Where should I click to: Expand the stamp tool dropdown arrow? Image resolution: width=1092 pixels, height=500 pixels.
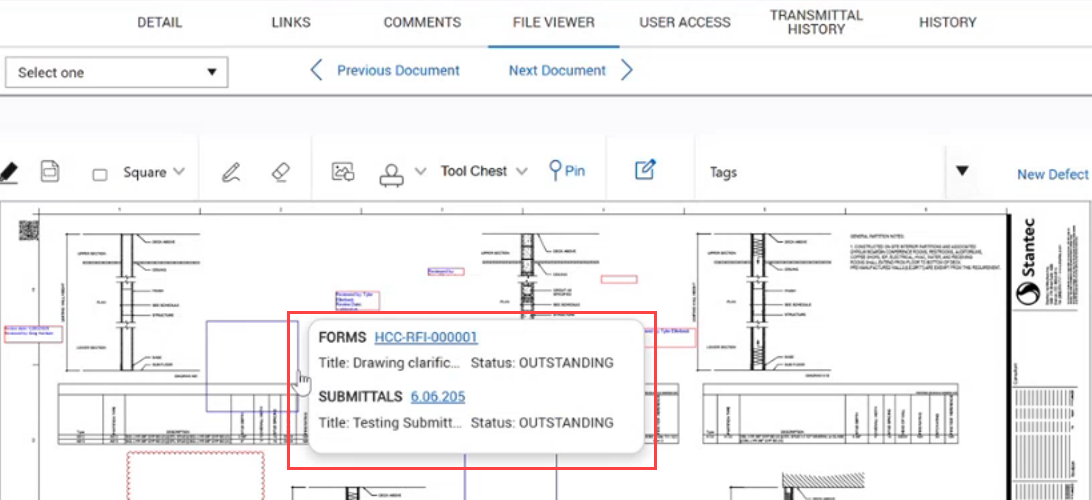tap(420, 171)
